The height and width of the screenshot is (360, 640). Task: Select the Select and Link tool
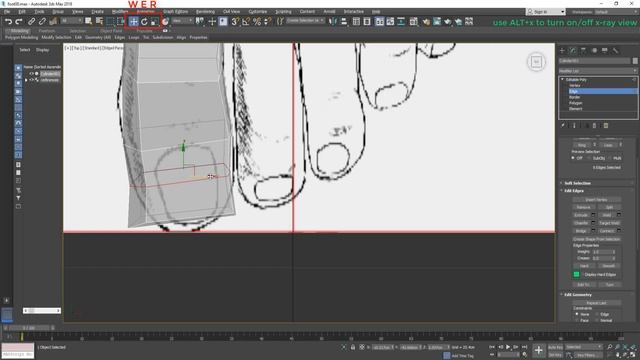(31, 21)
